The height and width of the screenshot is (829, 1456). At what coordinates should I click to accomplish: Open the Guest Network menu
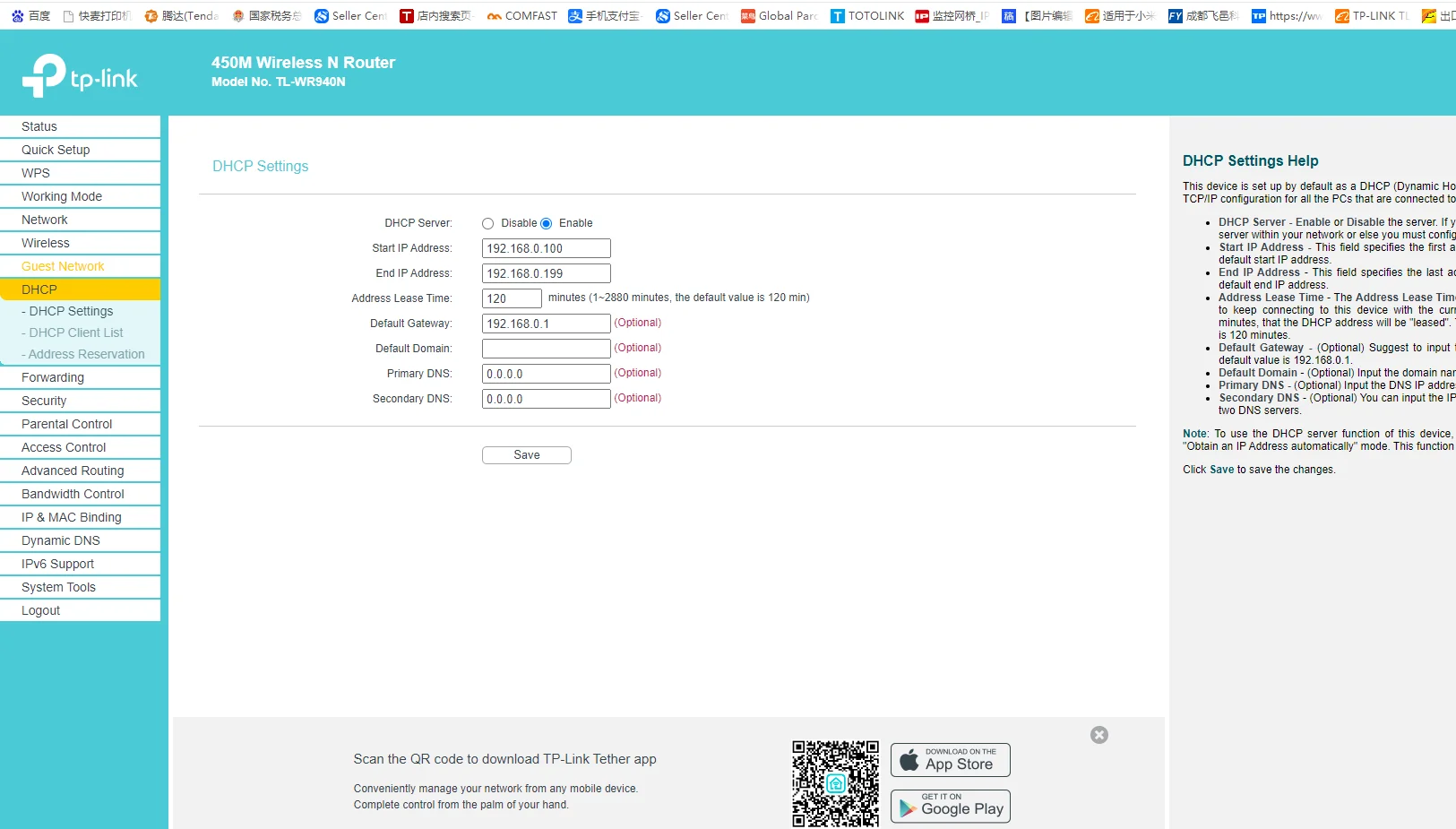click(x=80, y=266)
